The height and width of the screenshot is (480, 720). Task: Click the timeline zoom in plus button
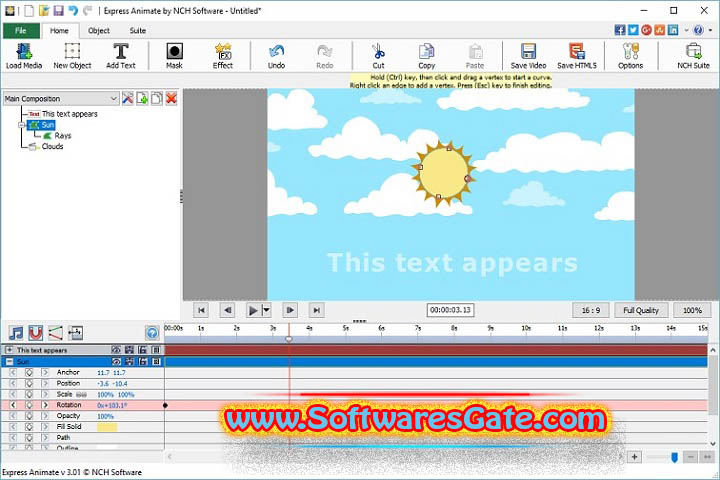click(x=635, y=457)
